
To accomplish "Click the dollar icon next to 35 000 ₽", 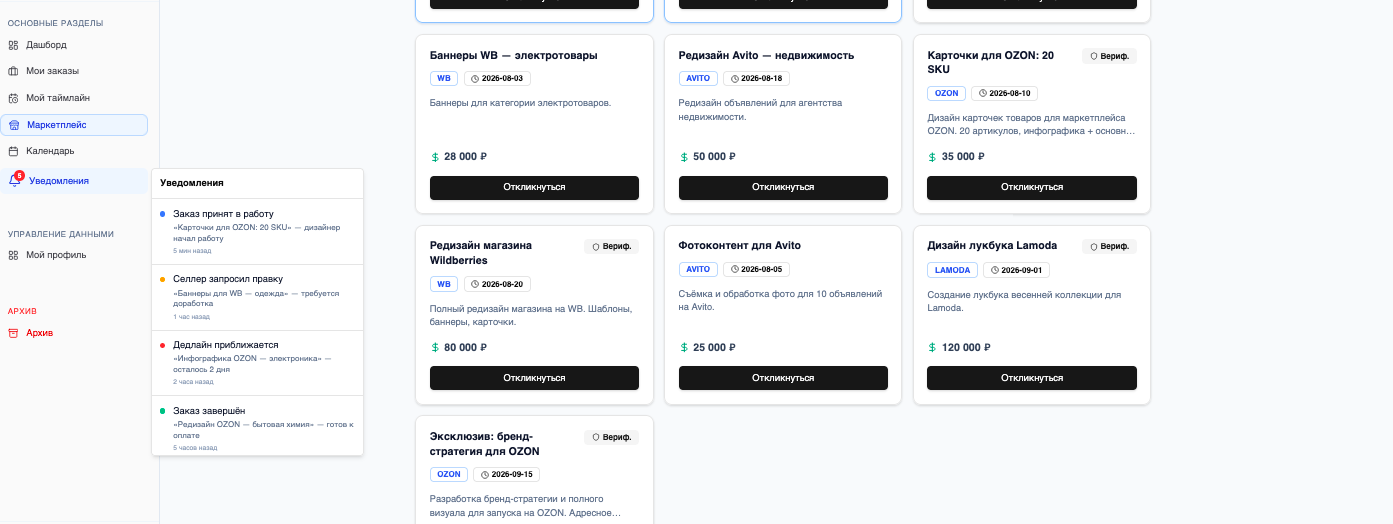I will pos(932,157).
